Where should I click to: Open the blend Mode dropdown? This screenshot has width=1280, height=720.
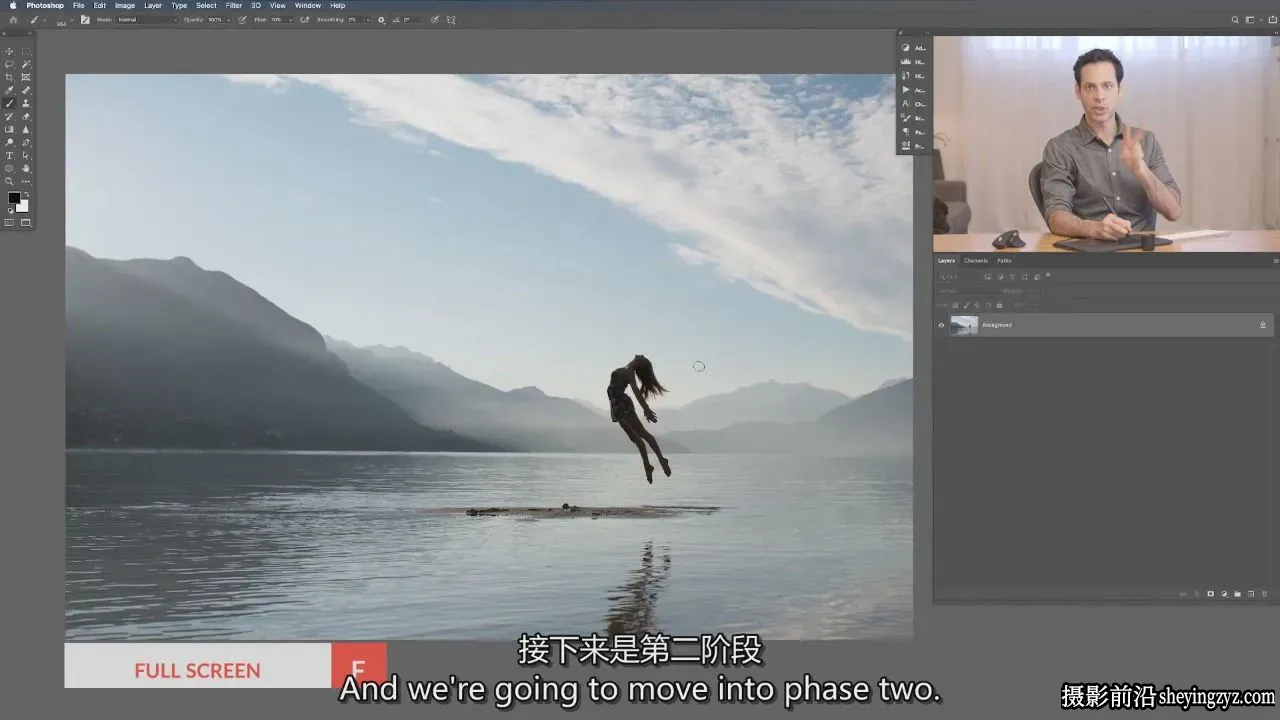tap(148, 20)
